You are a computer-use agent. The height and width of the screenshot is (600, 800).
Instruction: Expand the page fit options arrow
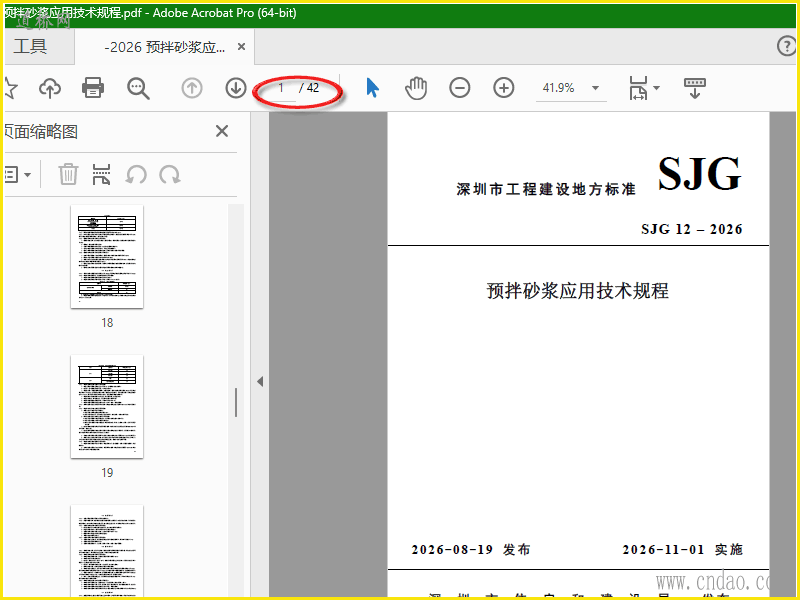pos(657,88)
